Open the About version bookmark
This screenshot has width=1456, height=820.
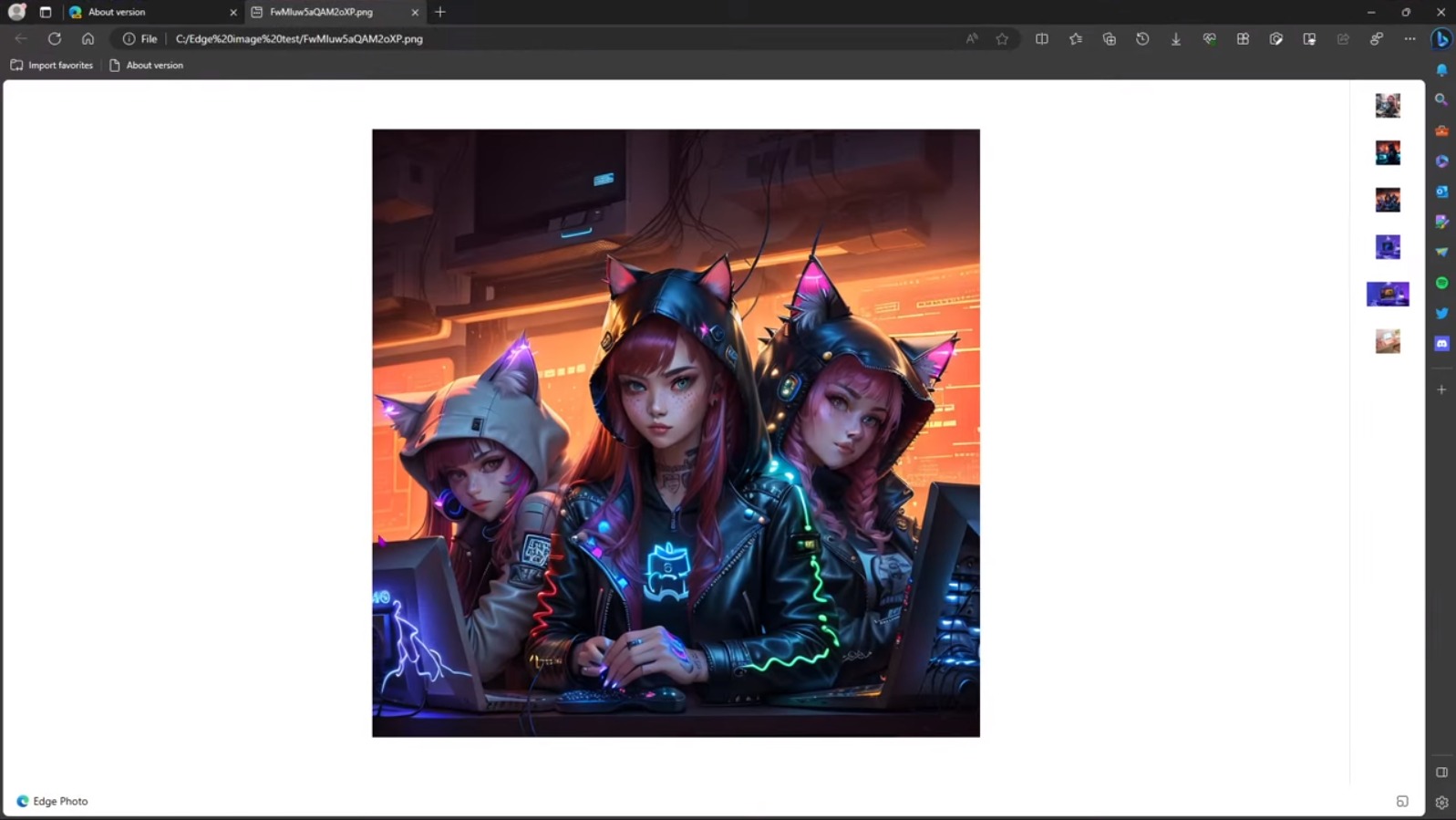click(146, 66)
